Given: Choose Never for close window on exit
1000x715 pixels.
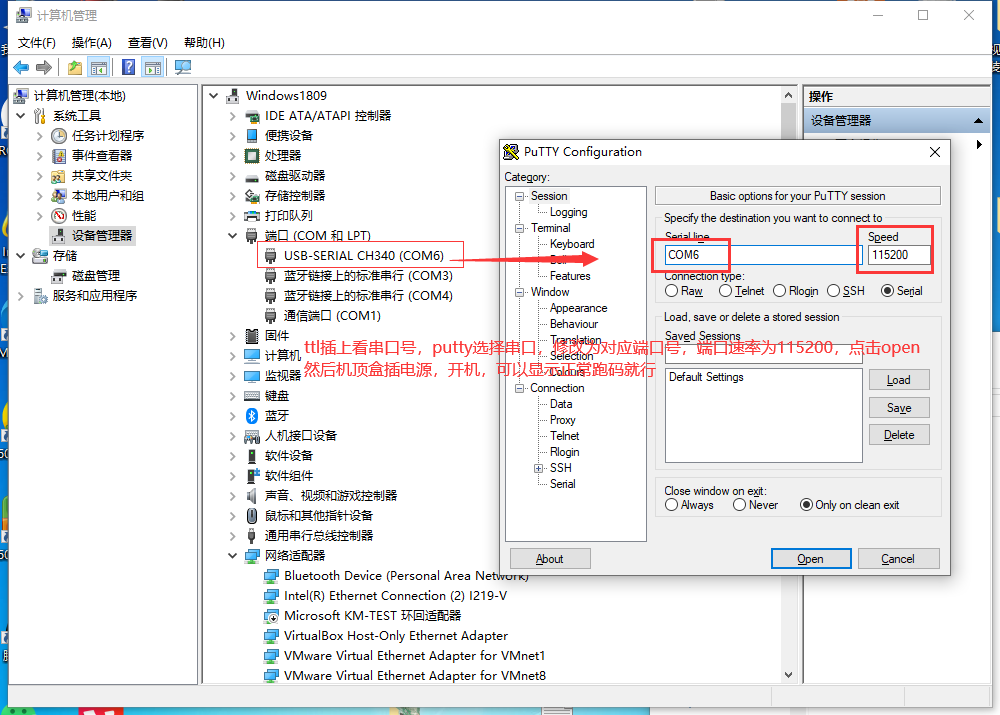Looking at the screenshot, I should 739,505.
